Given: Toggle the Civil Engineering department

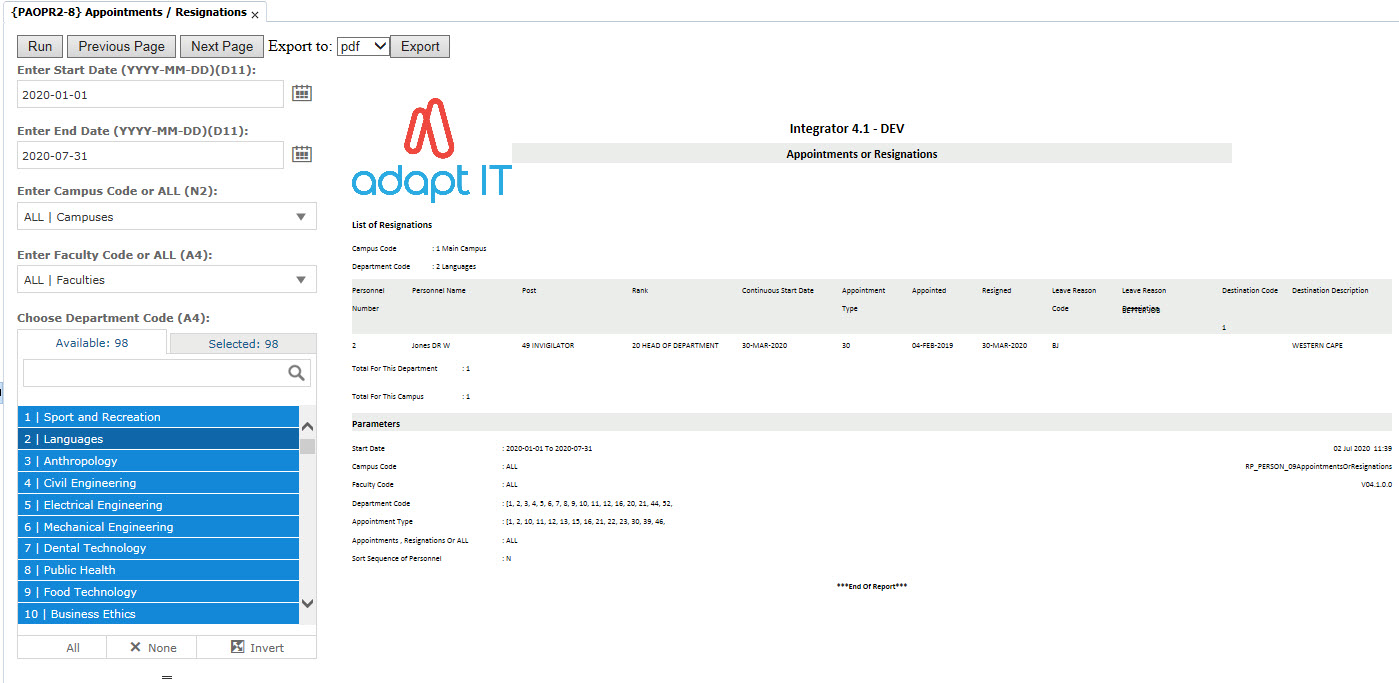Looking at the screenshot, I should 158,483.
